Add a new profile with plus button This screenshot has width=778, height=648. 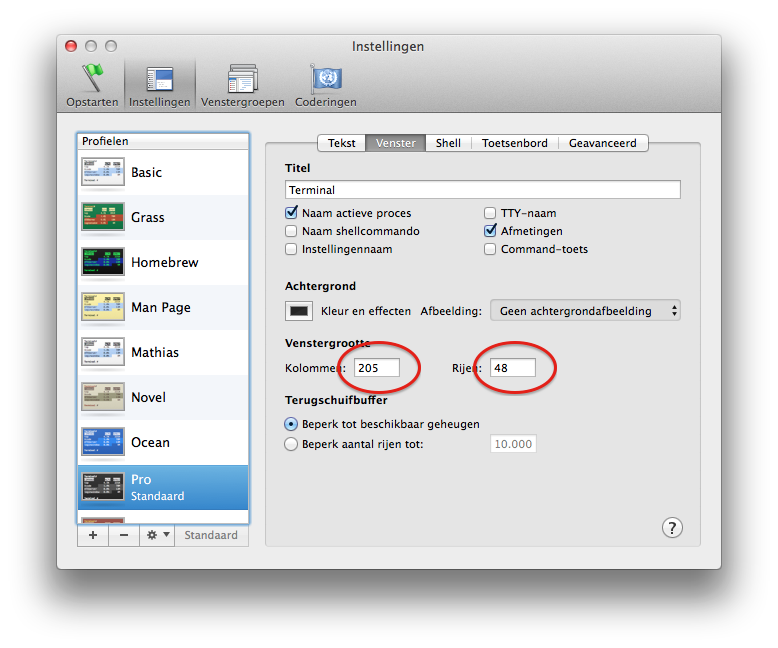click(92, 535)
